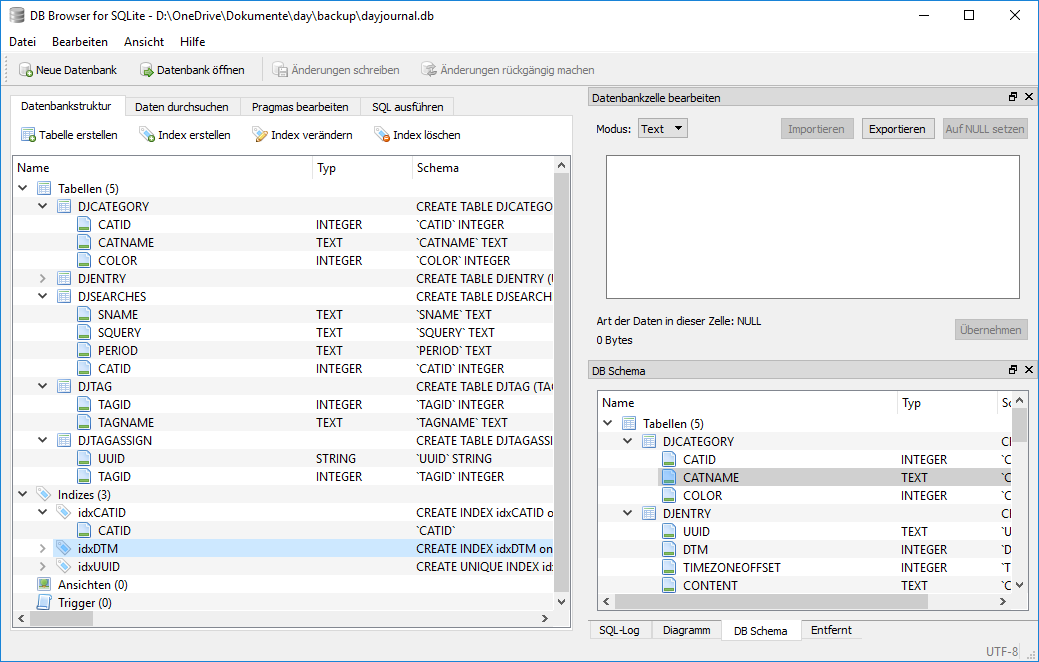Click the field icon next to TAGNAME
Screen dimensions: 1039x662
tap(84, 422)
